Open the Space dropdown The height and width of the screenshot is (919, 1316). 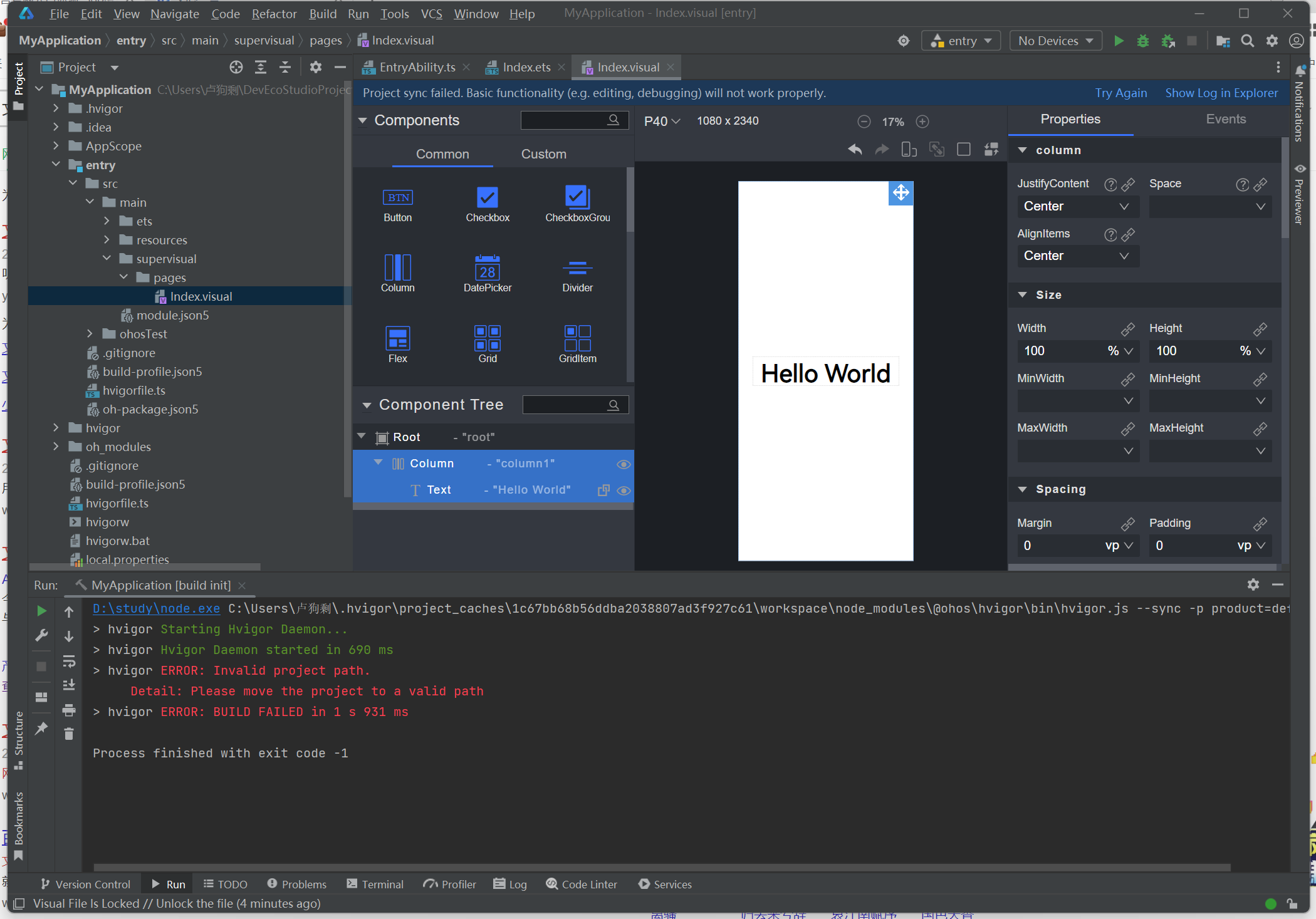pyautogui.click(x=1210, y=206)
